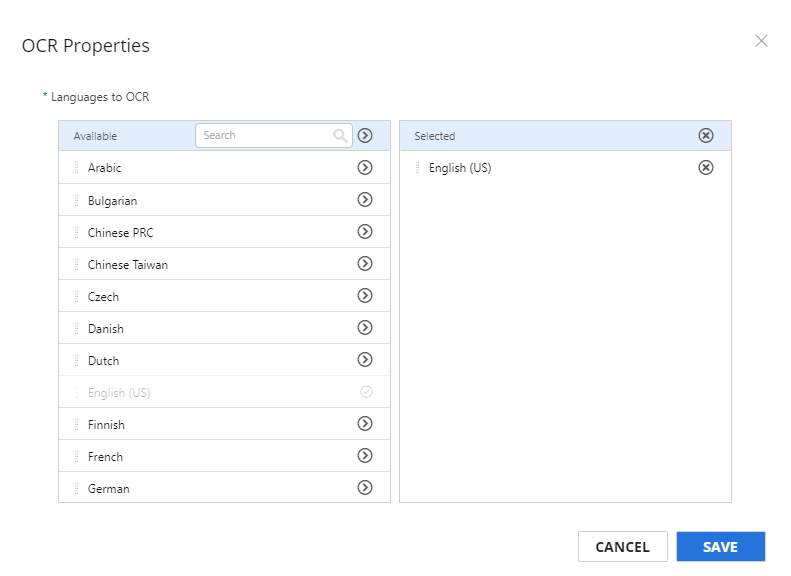Click the arrow icon beside Czech
This screenshot has width=791, height=576.
[365, 296]
